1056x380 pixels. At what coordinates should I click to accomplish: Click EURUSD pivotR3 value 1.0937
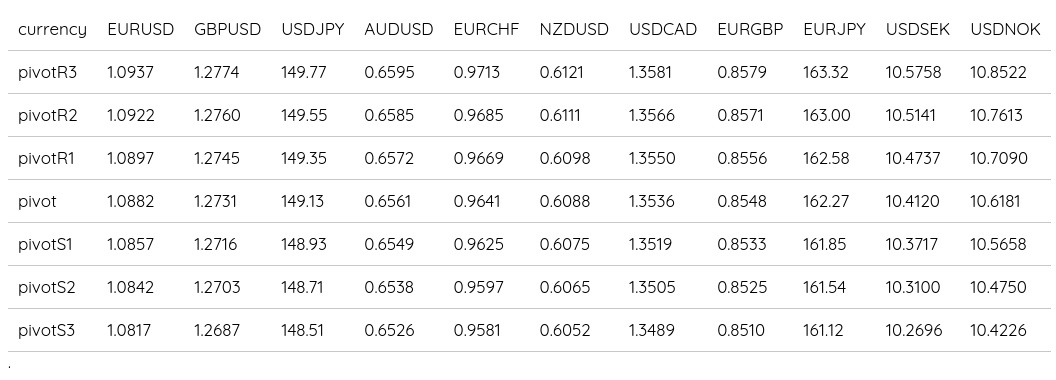131,72
